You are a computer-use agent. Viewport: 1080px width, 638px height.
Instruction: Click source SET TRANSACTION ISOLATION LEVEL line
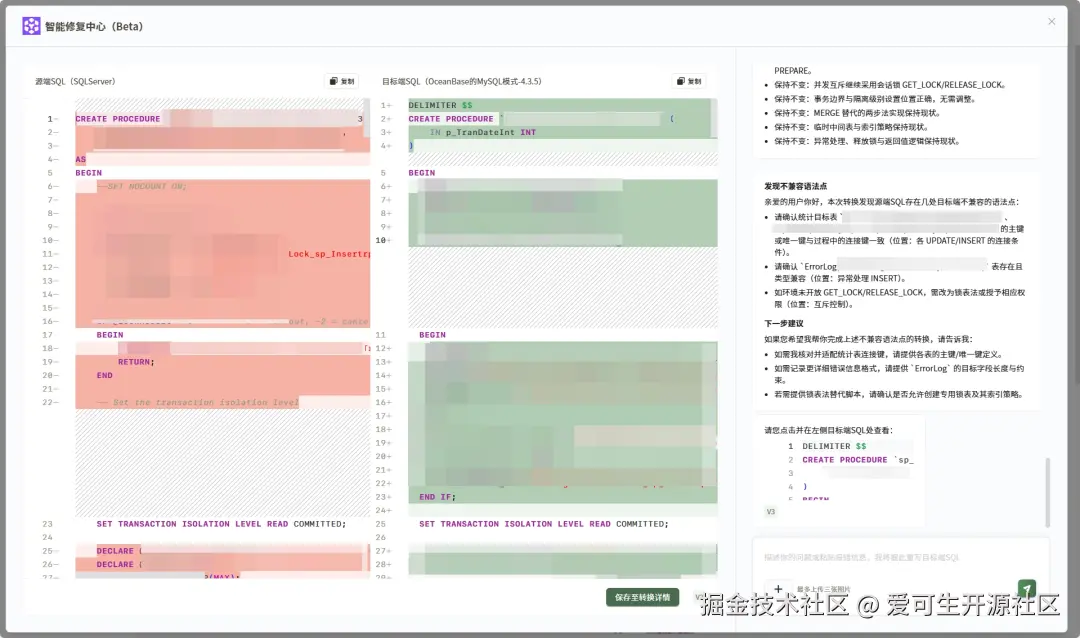coord(221,524)
